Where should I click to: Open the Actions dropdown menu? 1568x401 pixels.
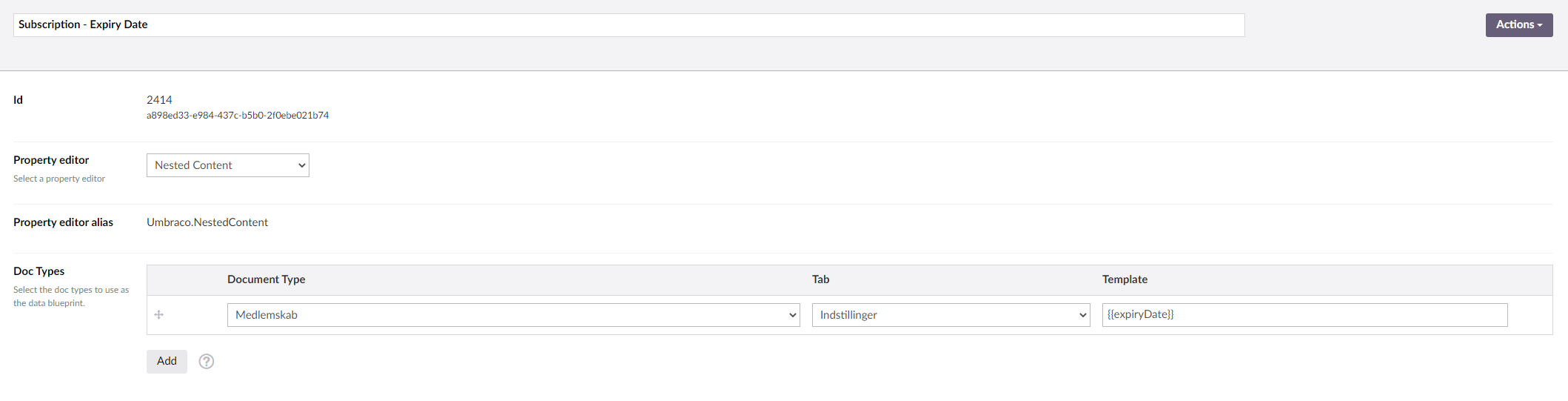click(x=1518, y=24)
